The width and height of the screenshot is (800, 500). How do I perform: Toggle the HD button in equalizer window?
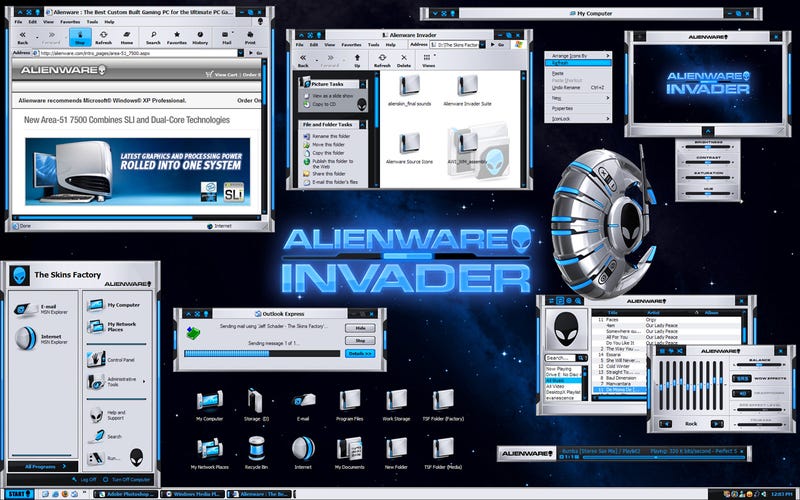tap(741, 393)
